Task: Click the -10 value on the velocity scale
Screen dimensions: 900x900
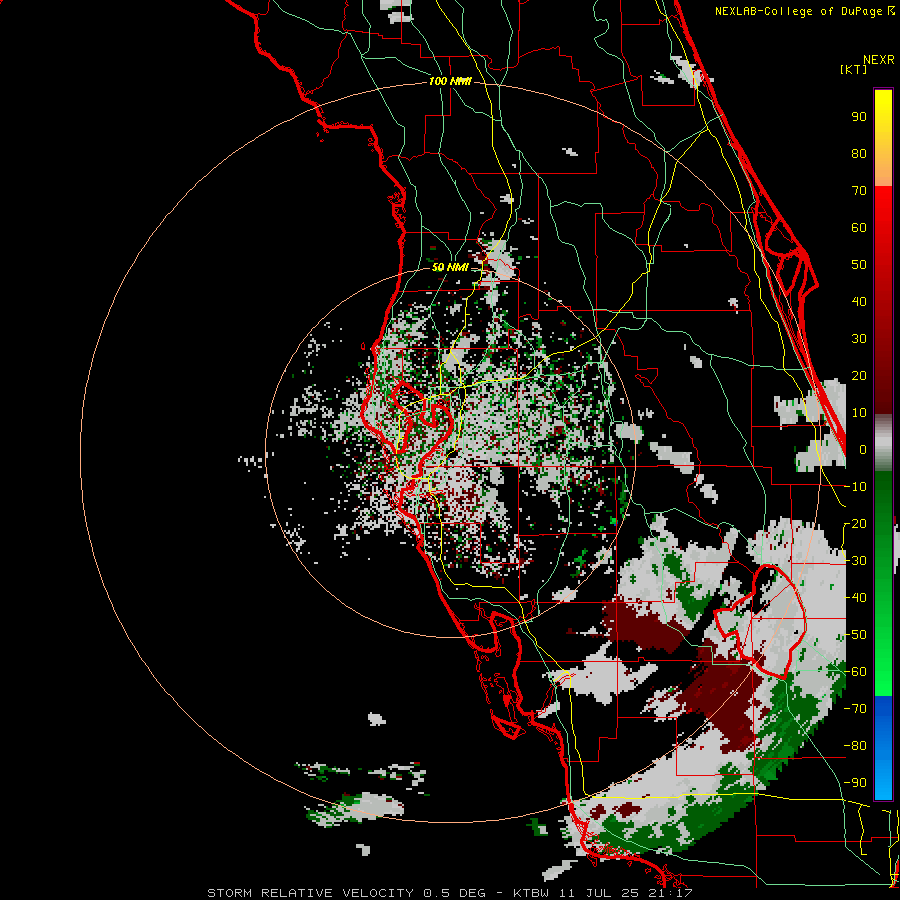Action: 855,487
